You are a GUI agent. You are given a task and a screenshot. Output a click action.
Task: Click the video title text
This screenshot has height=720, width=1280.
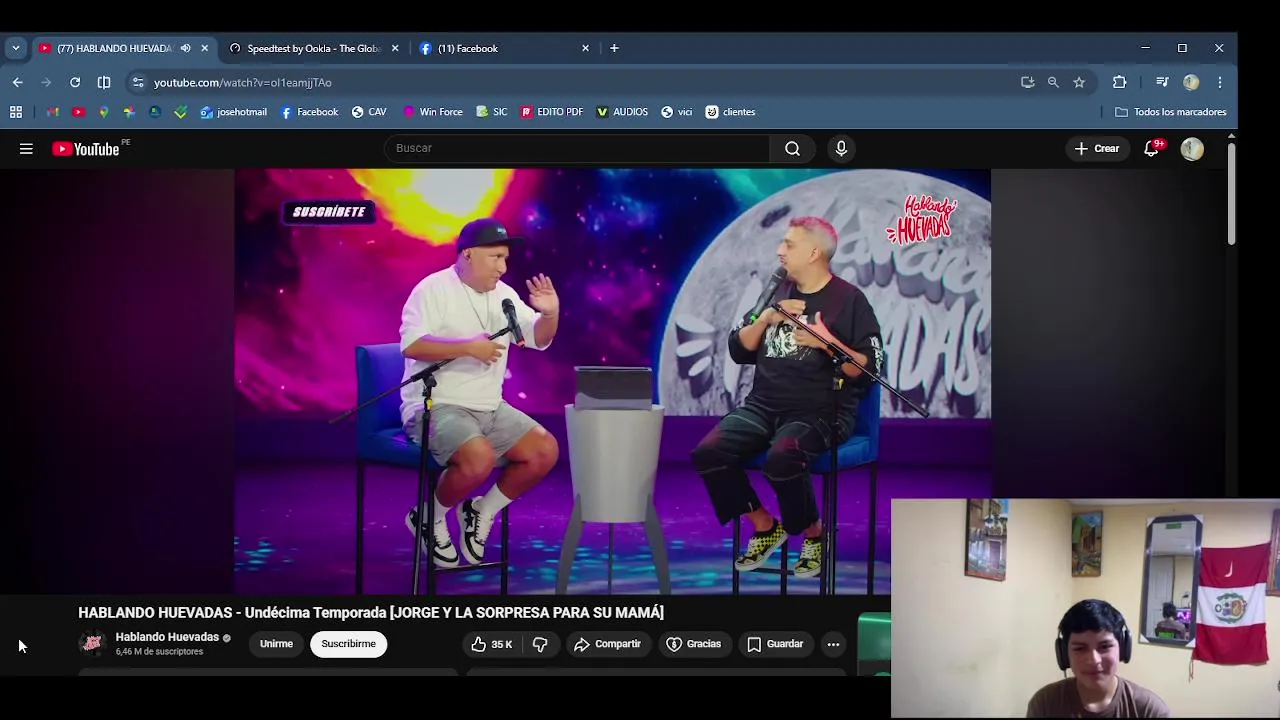click(x=371, y=613)
